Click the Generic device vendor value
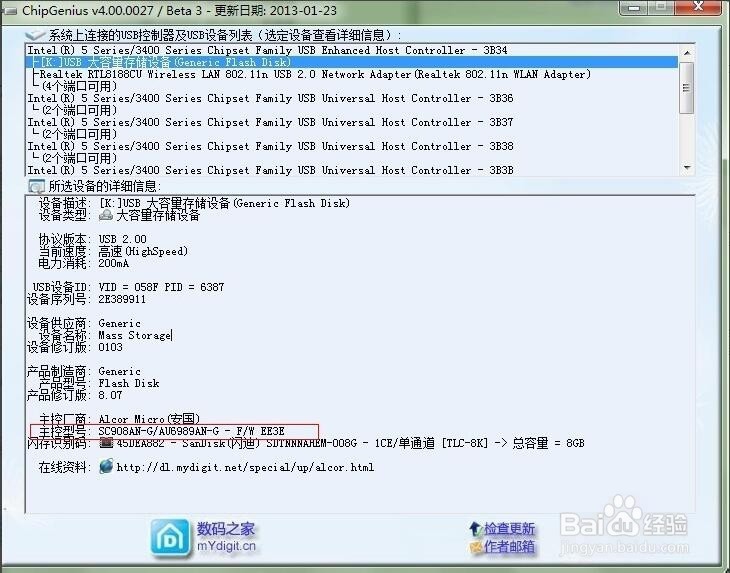 pyautogui.click(x=119, y=323)
